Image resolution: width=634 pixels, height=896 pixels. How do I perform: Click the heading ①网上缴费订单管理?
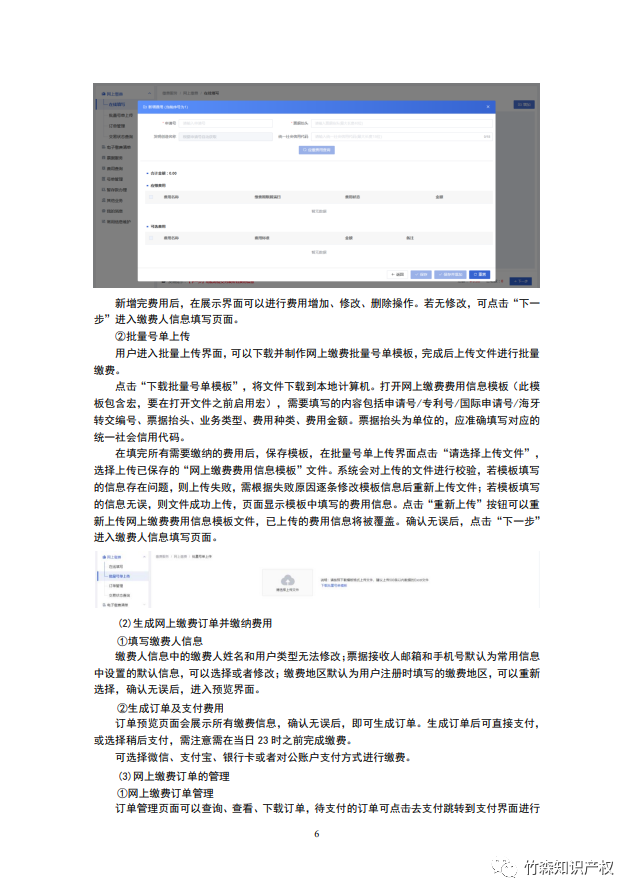[165, 793]
